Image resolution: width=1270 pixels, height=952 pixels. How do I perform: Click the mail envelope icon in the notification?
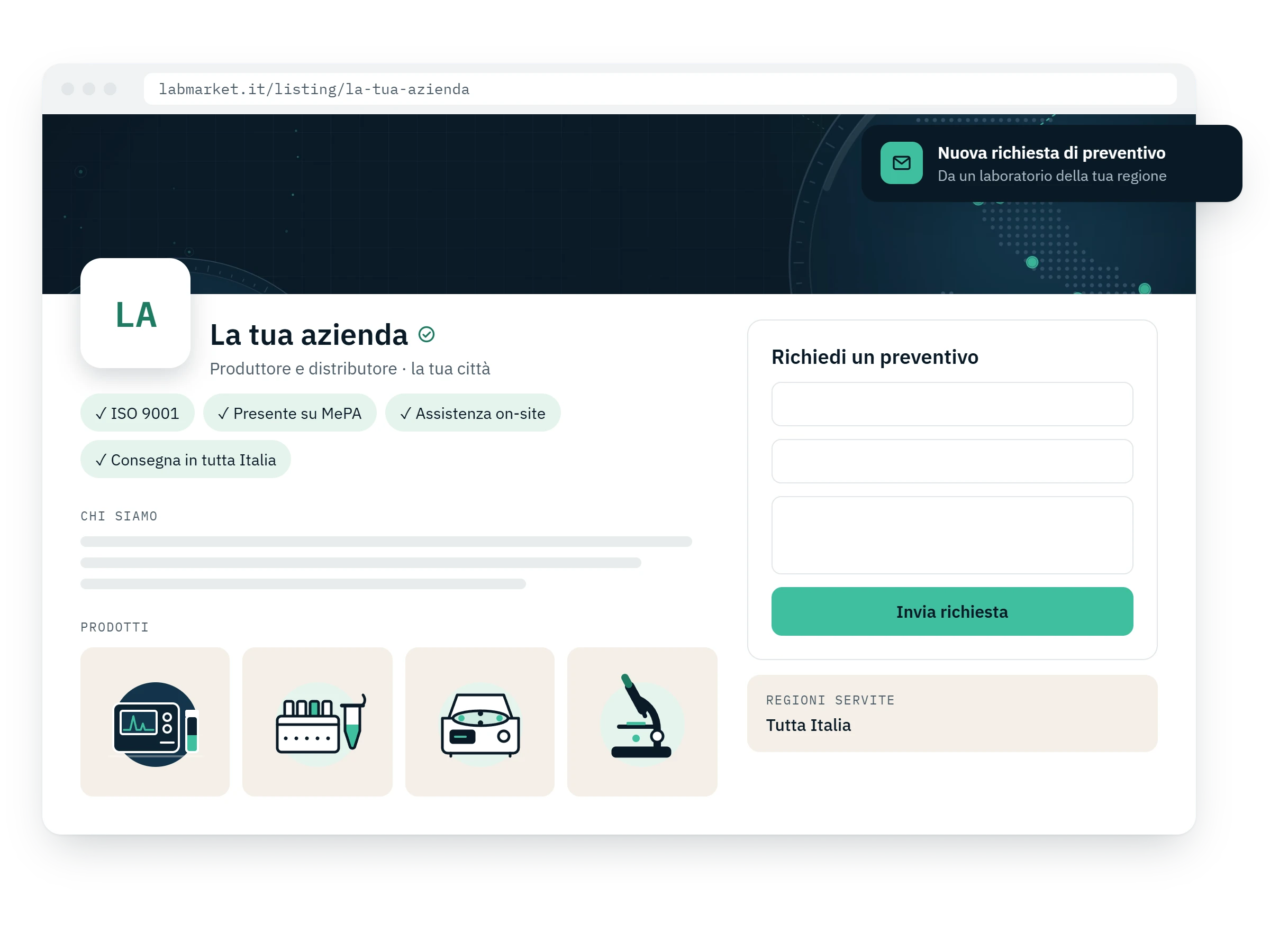901,163
